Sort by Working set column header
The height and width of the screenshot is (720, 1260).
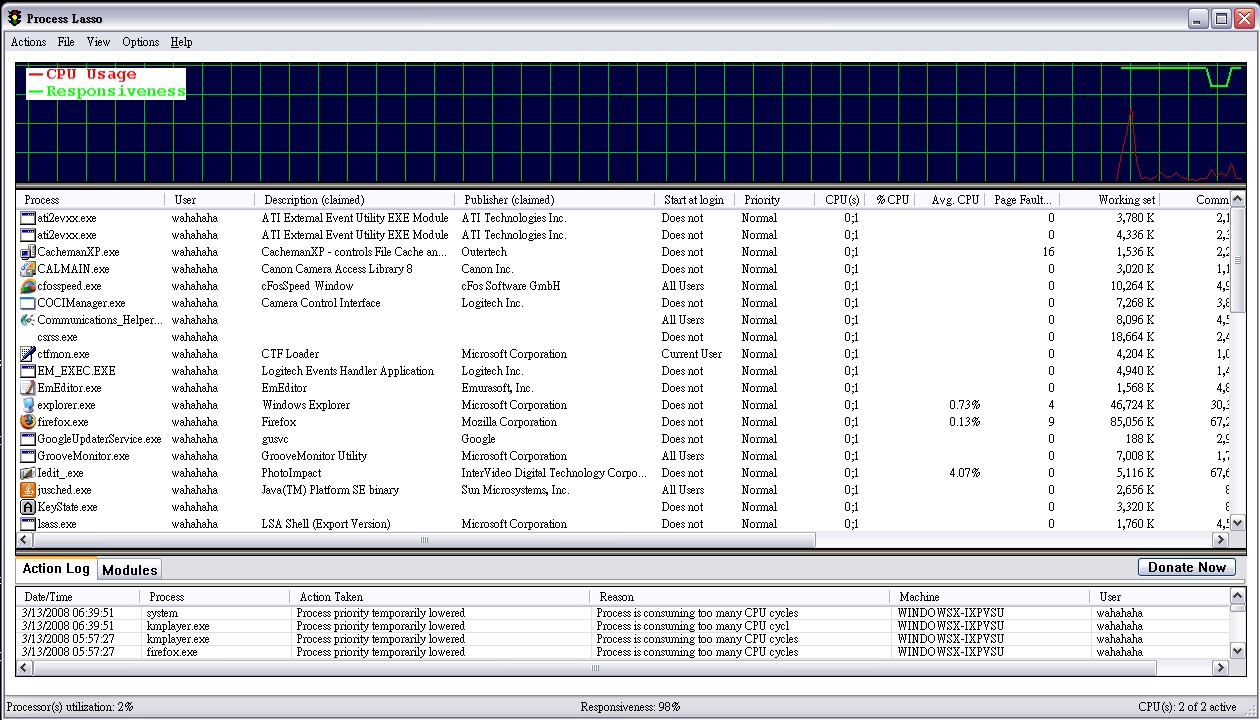click(1110, 200)
